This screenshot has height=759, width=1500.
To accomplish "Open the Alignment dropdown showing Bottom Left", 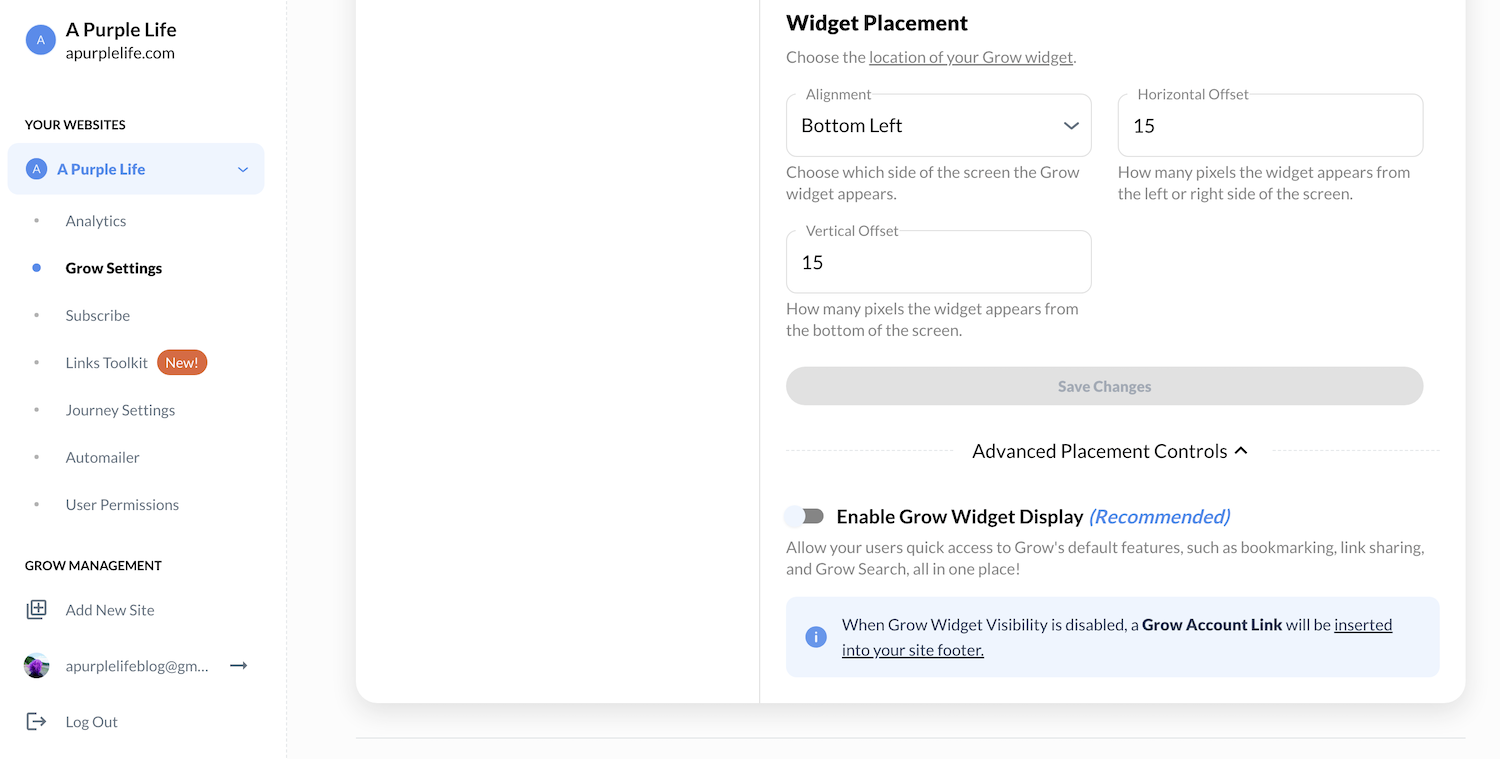I will click(x=938, y=126).
